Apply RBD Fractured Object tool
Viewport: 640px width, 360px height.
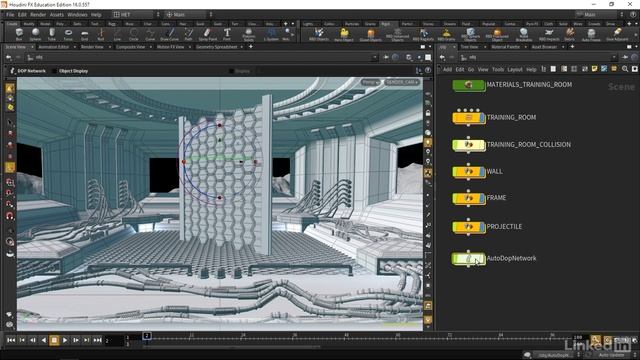coord(497,35)
